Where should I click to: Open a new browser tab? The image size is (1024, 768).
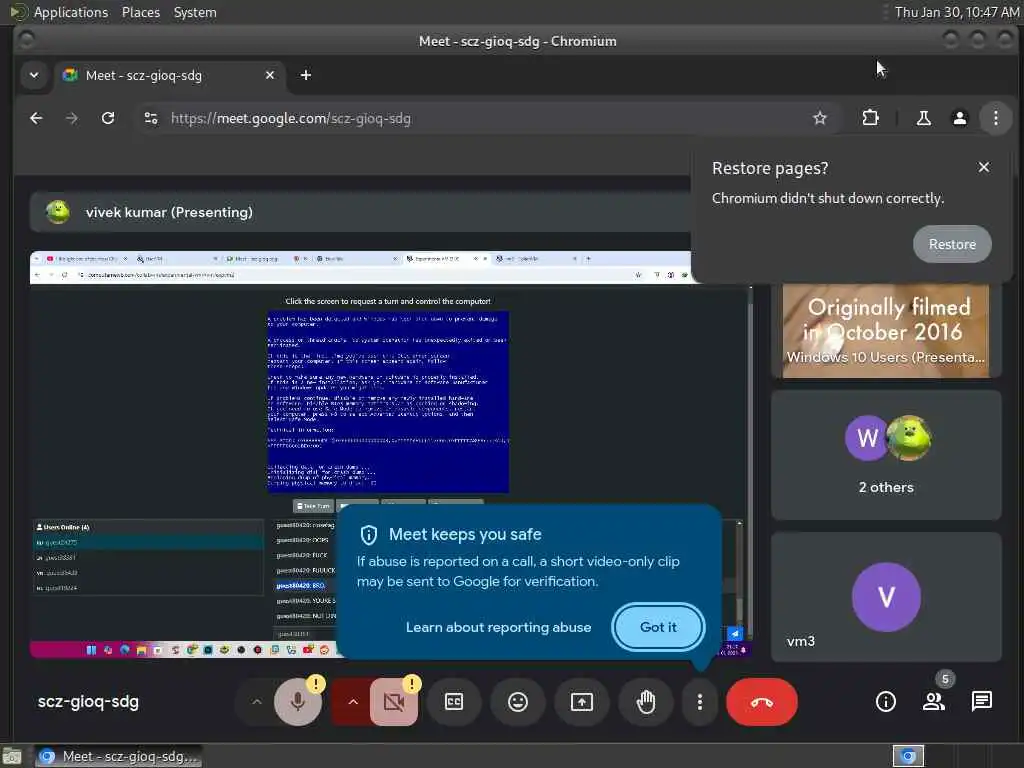[x=306, y=75]
